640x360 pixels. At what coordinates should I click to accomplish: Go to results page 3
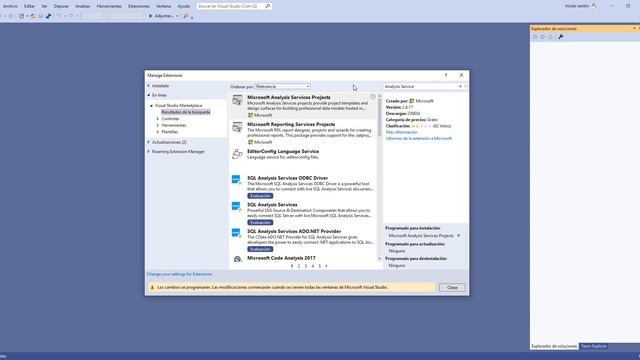[x=306, y=266]
